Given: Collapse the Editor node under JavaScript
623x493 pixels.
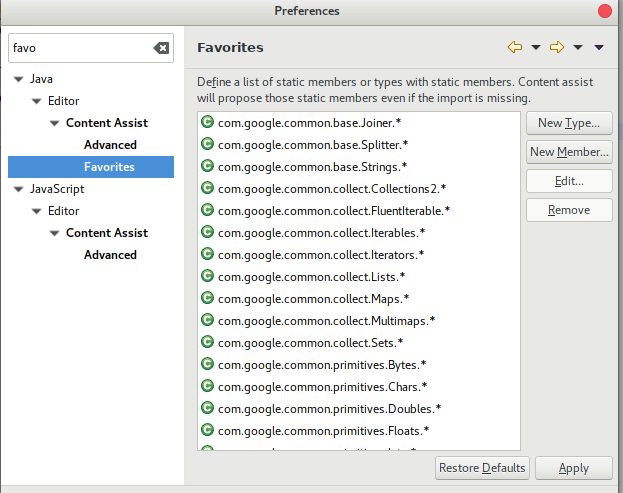Looking at the screenshot, I should [37, 211].
